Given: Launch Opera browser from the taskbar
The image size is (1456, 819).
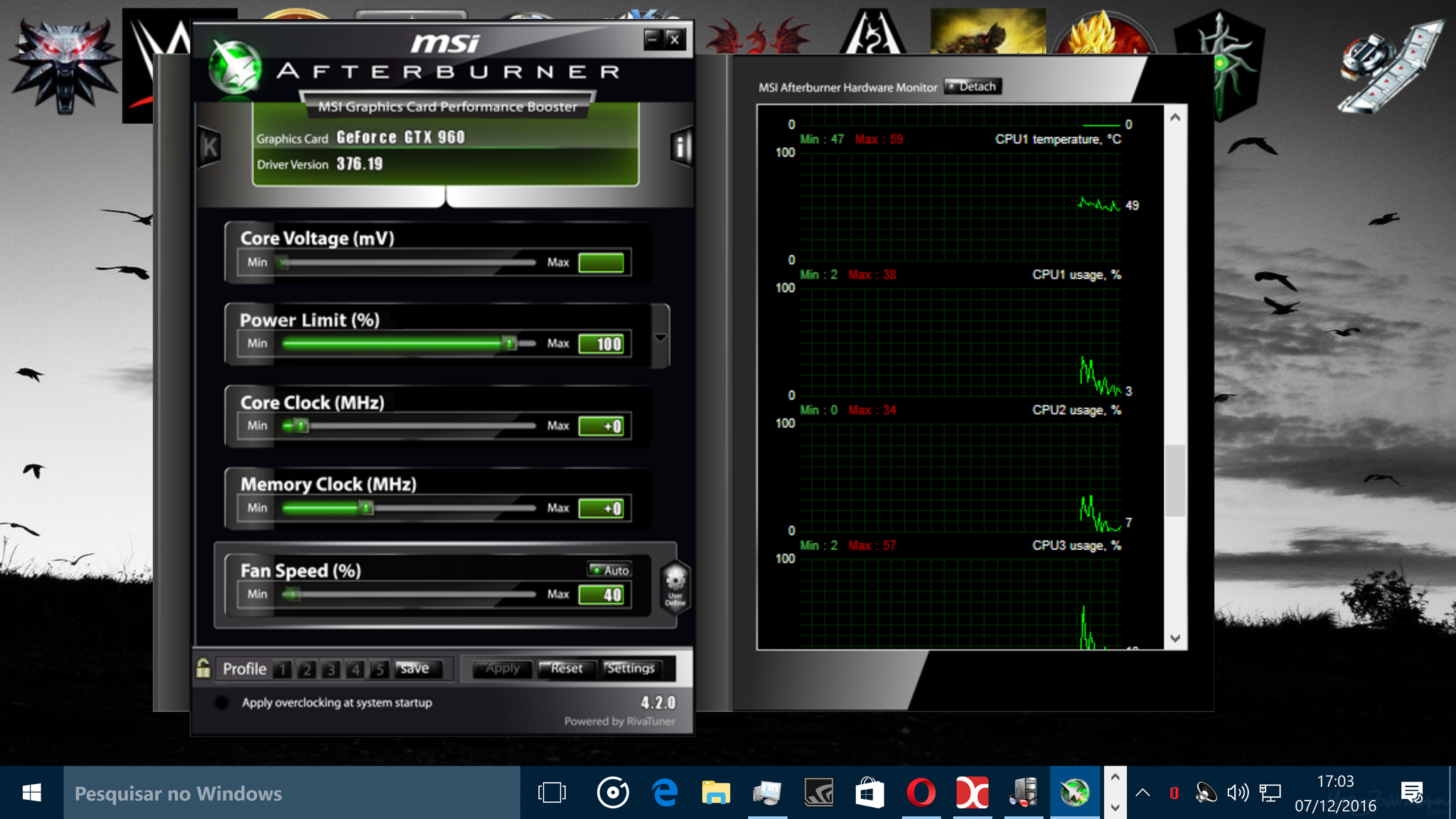Looking at the screenshot, I should click(x=921, y=793).
